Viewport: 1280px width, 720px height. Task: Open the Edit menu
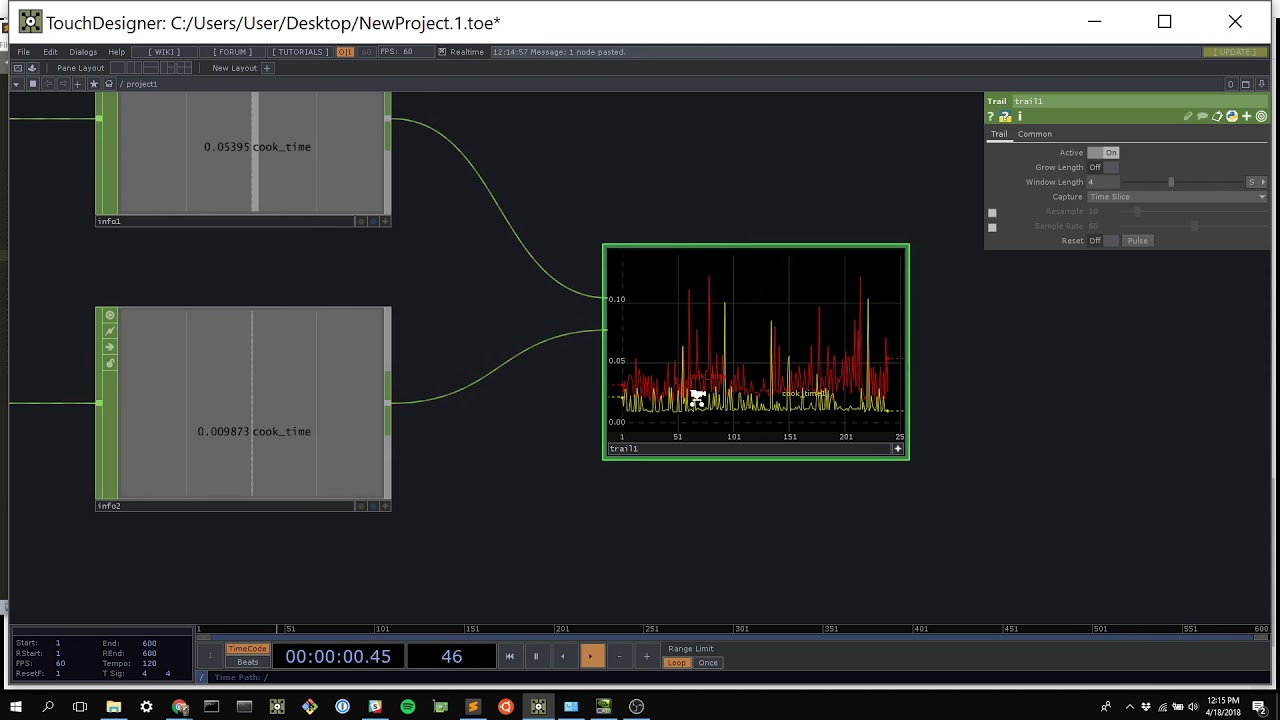pyautogui.click(x=50, y=52)
